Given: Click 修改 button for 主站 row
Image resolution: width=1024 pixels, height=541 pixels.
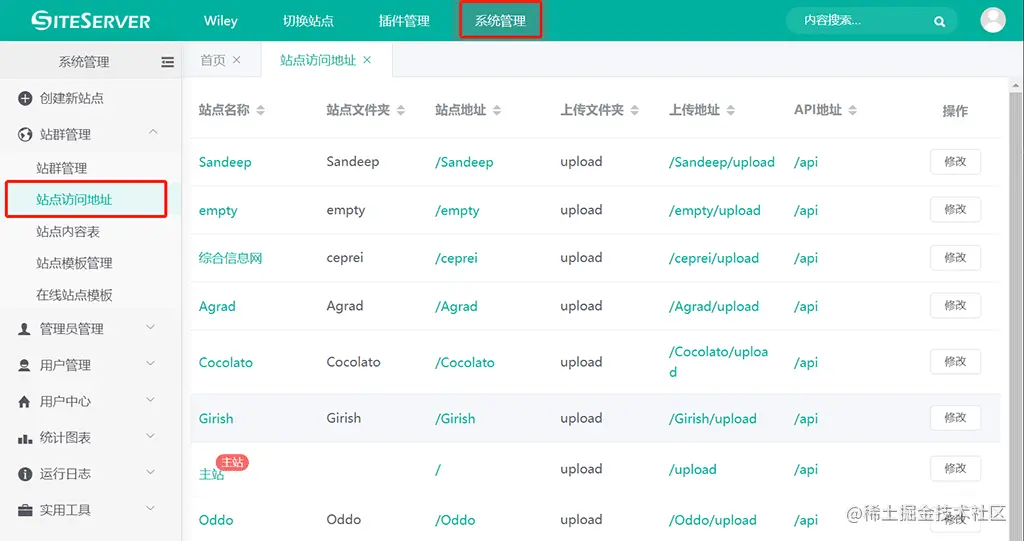Looking at the screenshot, I should (x=955, y=468).
